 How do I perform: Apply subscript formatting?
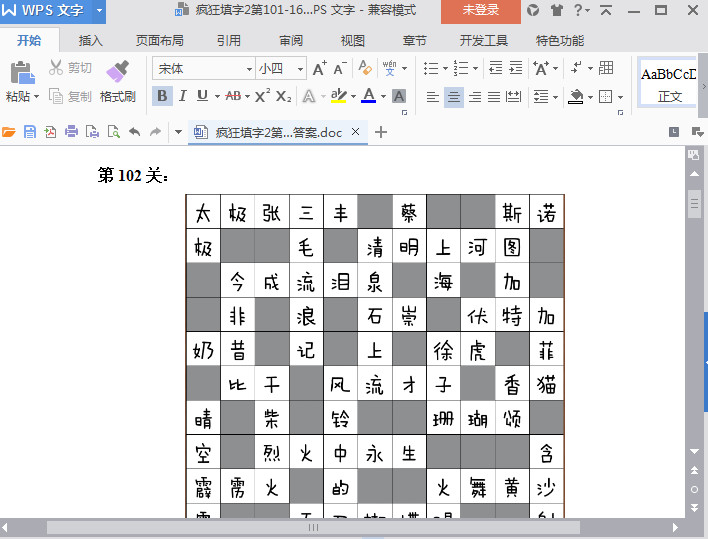click(284, 96)
